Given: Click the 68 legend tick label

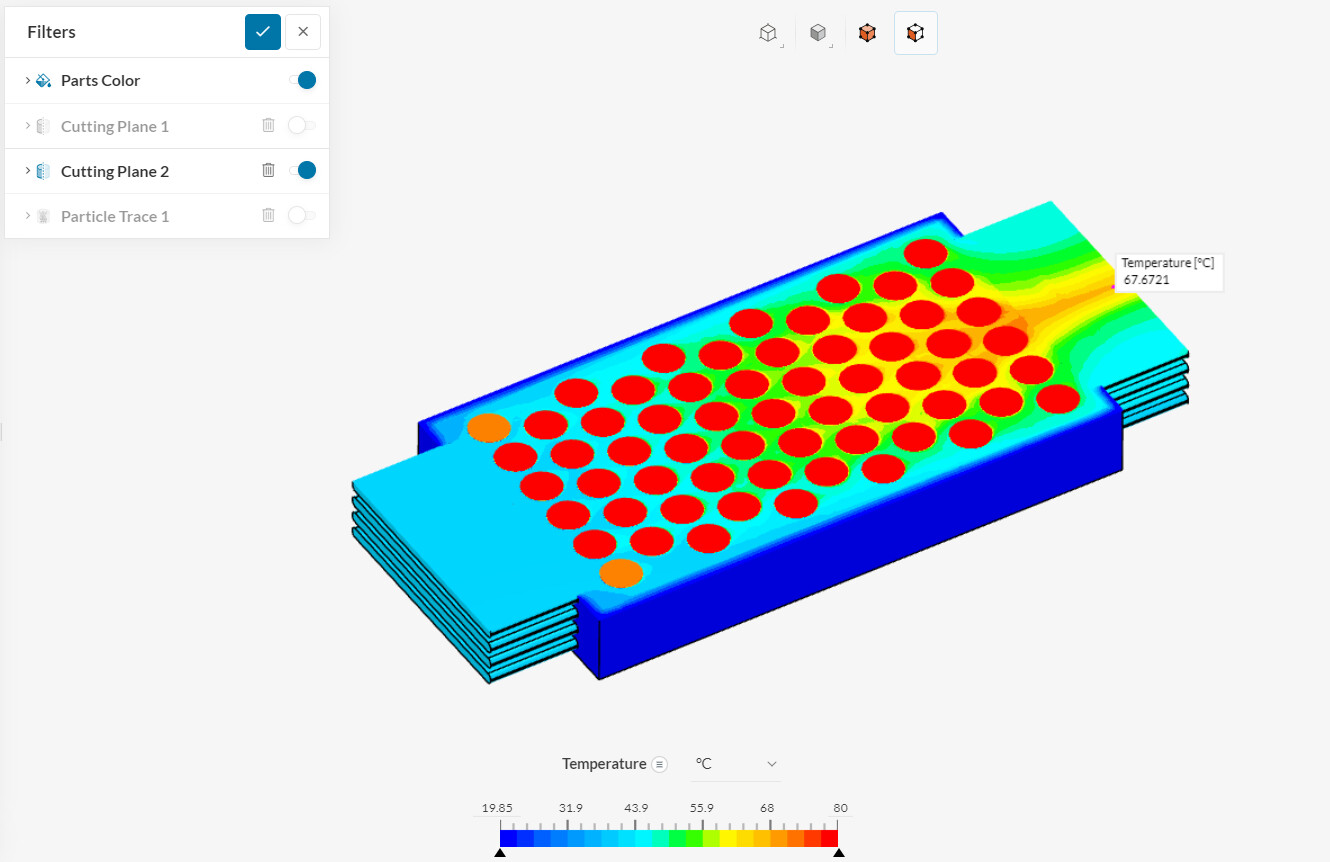Looking at the screenshot, I should [767, 808].
